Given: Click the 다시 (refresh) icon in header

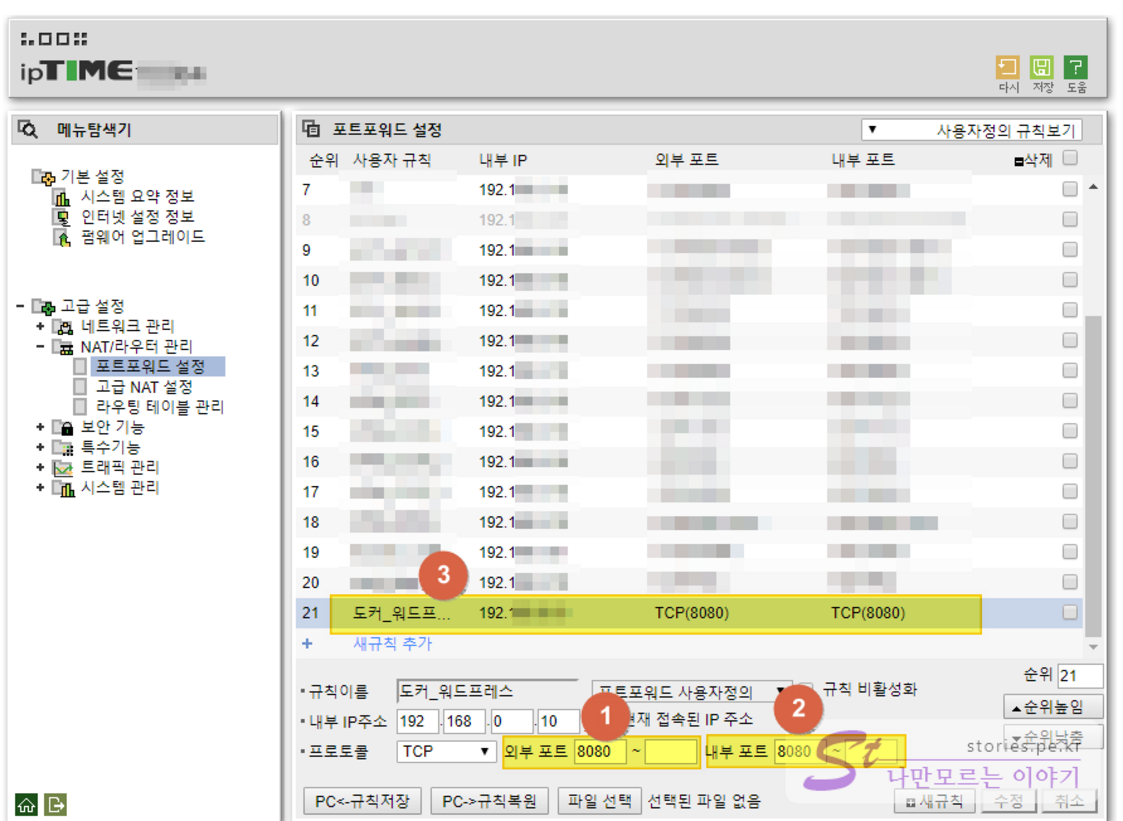Looking at the screenshot, I should tap(1007, 68).
